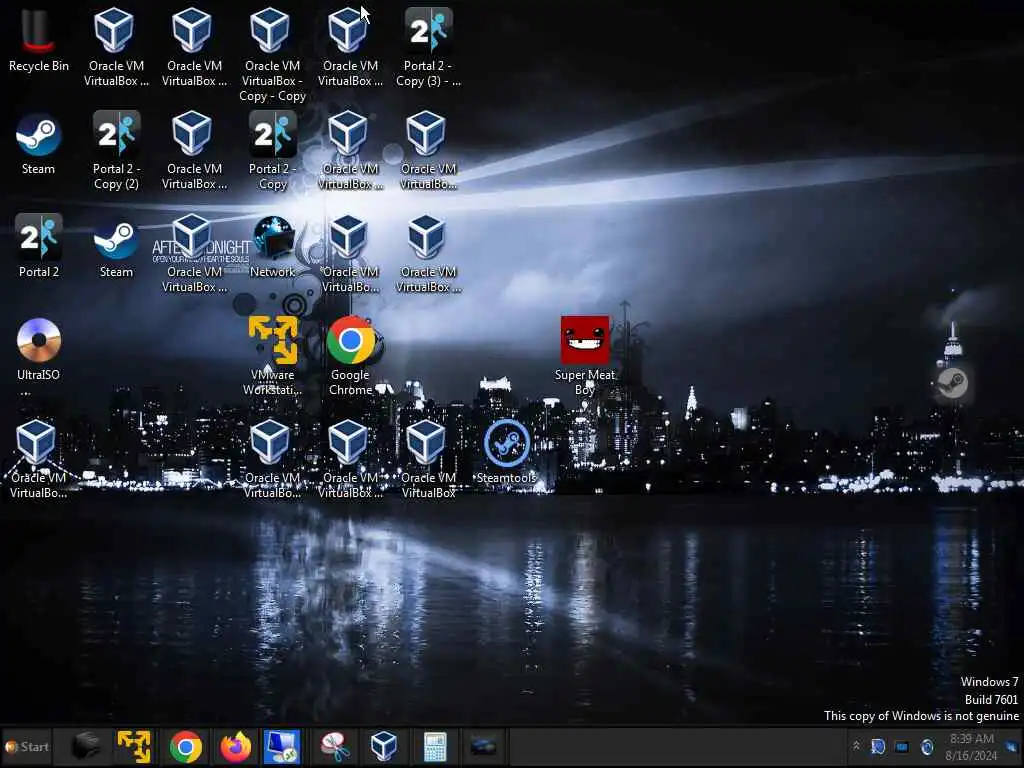
Task: Select the Steamtools desktop icon
Action: pos(506,452)
